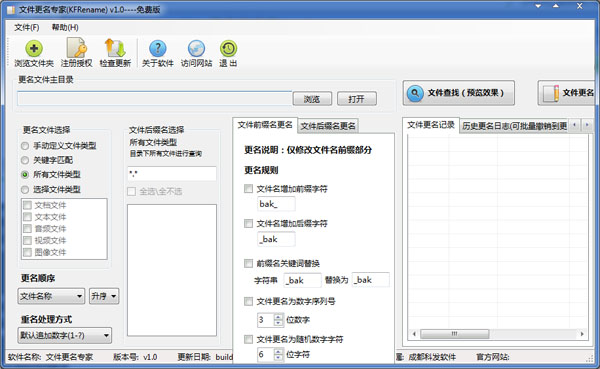Screen dimensions: 600x369
Task: Select 手动定义文件类型 radio button
Action: (25, 146)
